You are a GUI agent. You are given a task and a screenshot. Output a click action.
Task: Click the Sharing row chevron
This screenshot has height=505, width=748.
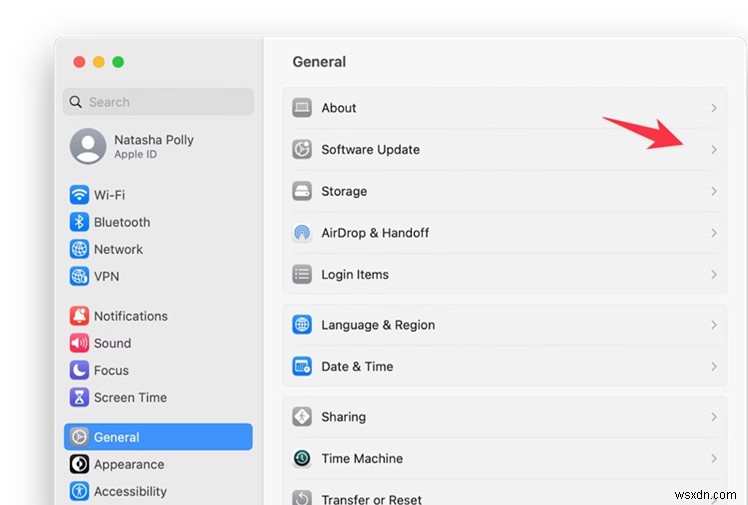[x=714, y=417]
